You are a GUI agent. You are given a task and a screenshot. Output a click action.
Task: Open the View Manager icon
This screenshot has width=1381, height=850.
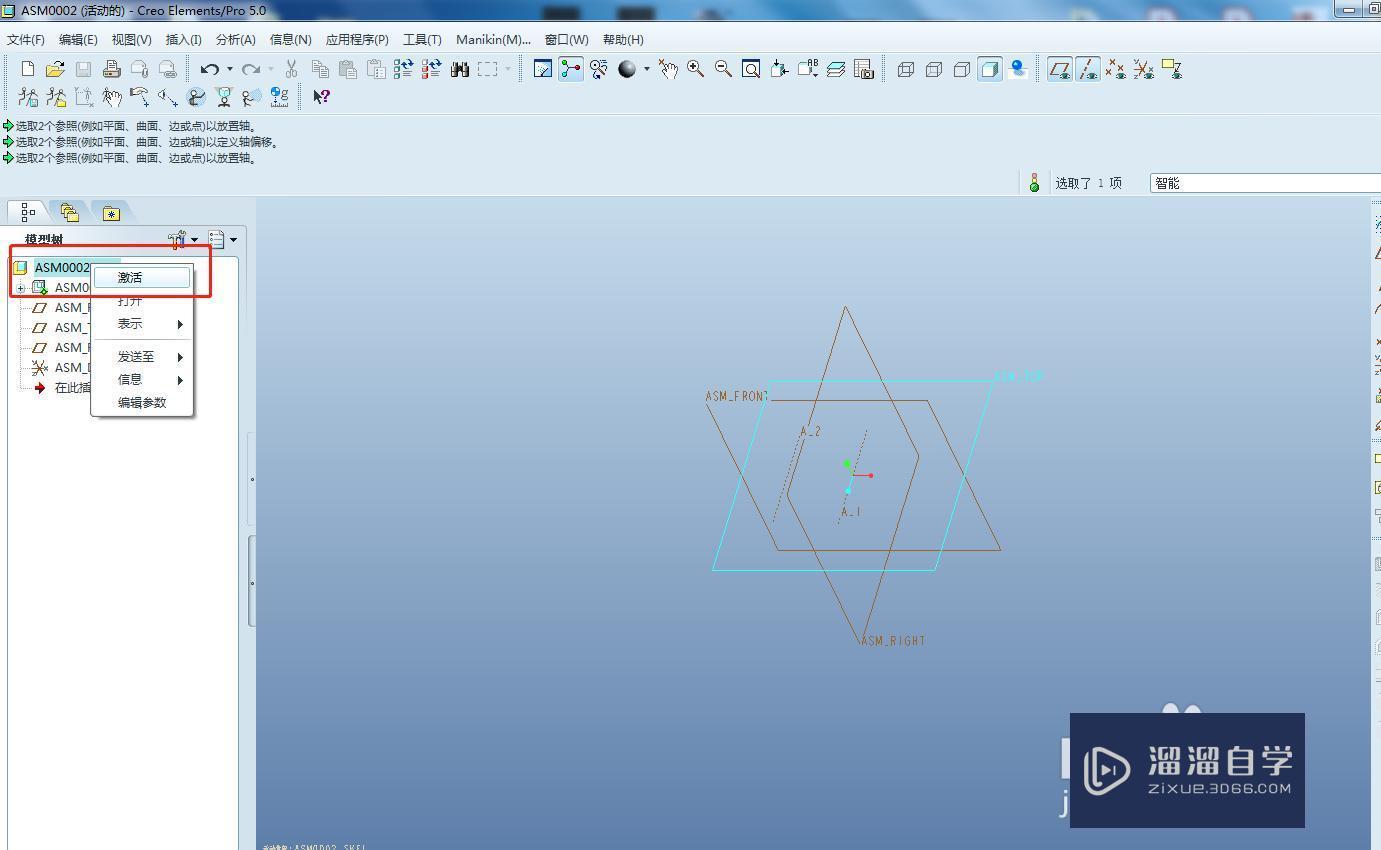864,69
